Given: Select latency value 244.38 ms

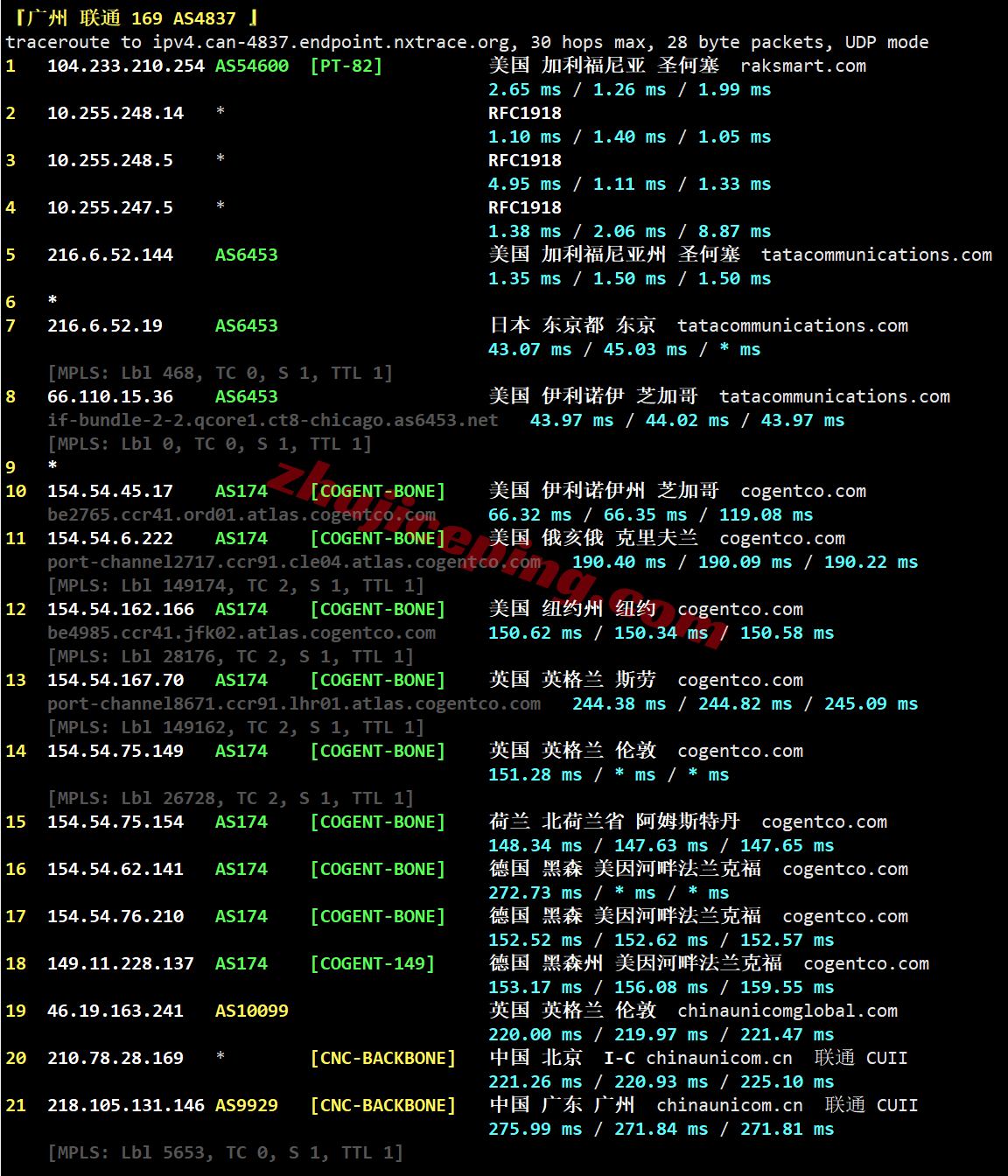Looking at the screenshot, I should pos(619,703).
